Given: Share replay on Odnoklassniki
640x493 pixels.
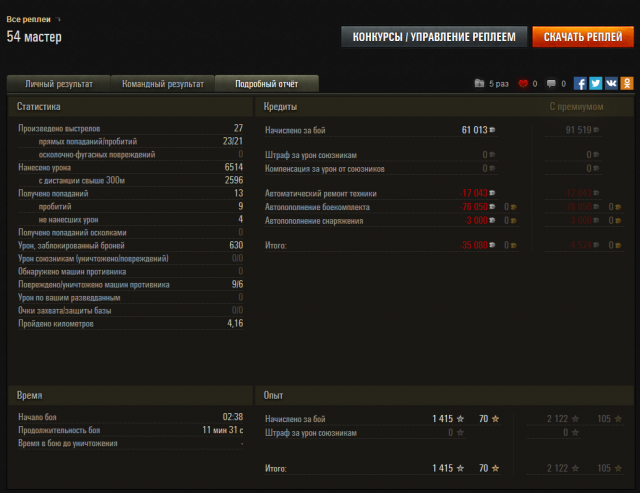Looking at the screenshot, I should 626,84.
